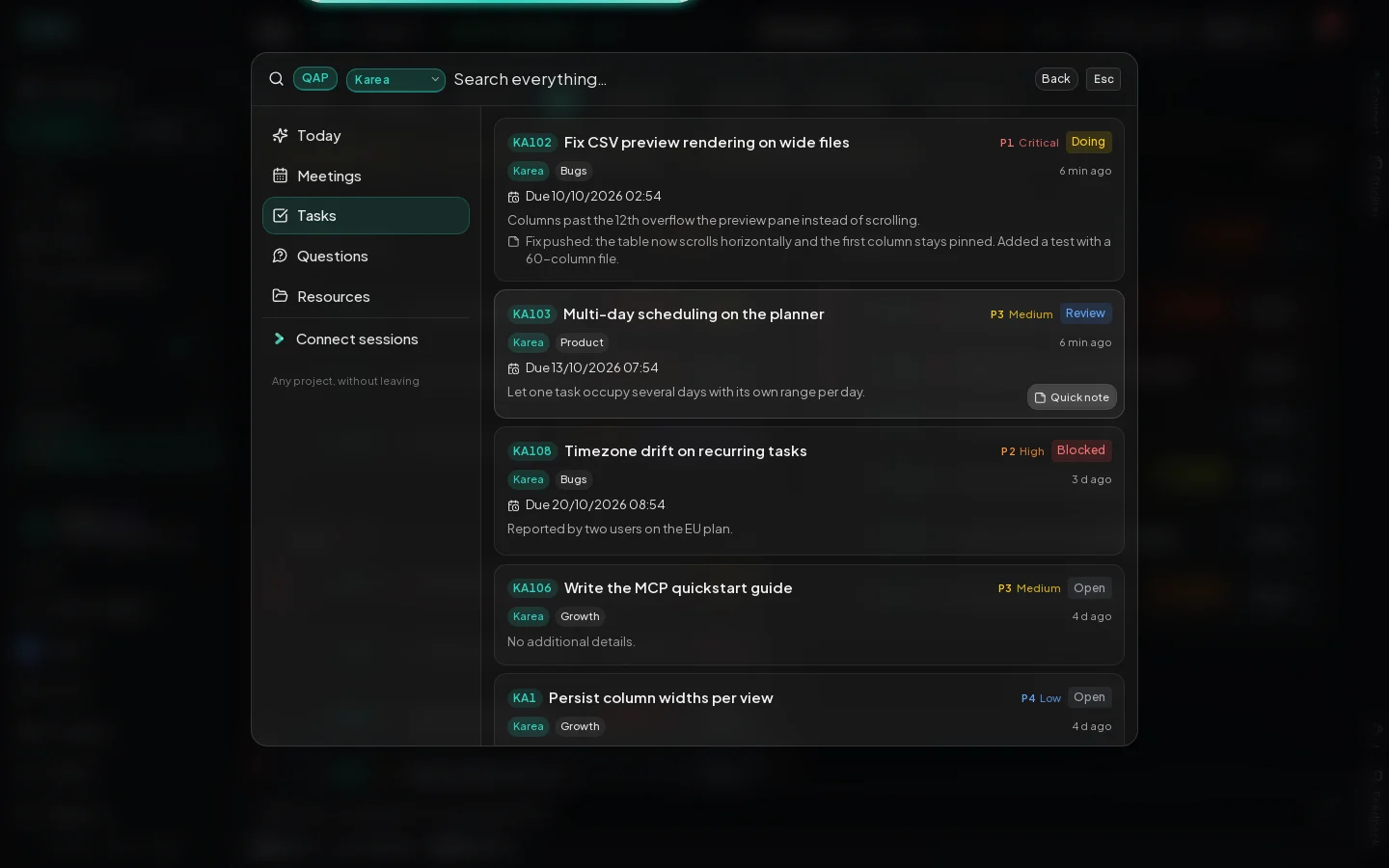Screen dimensions: 1389x868
Task: Click the Bugs tag on KA102
Action: tap(573, 171)
